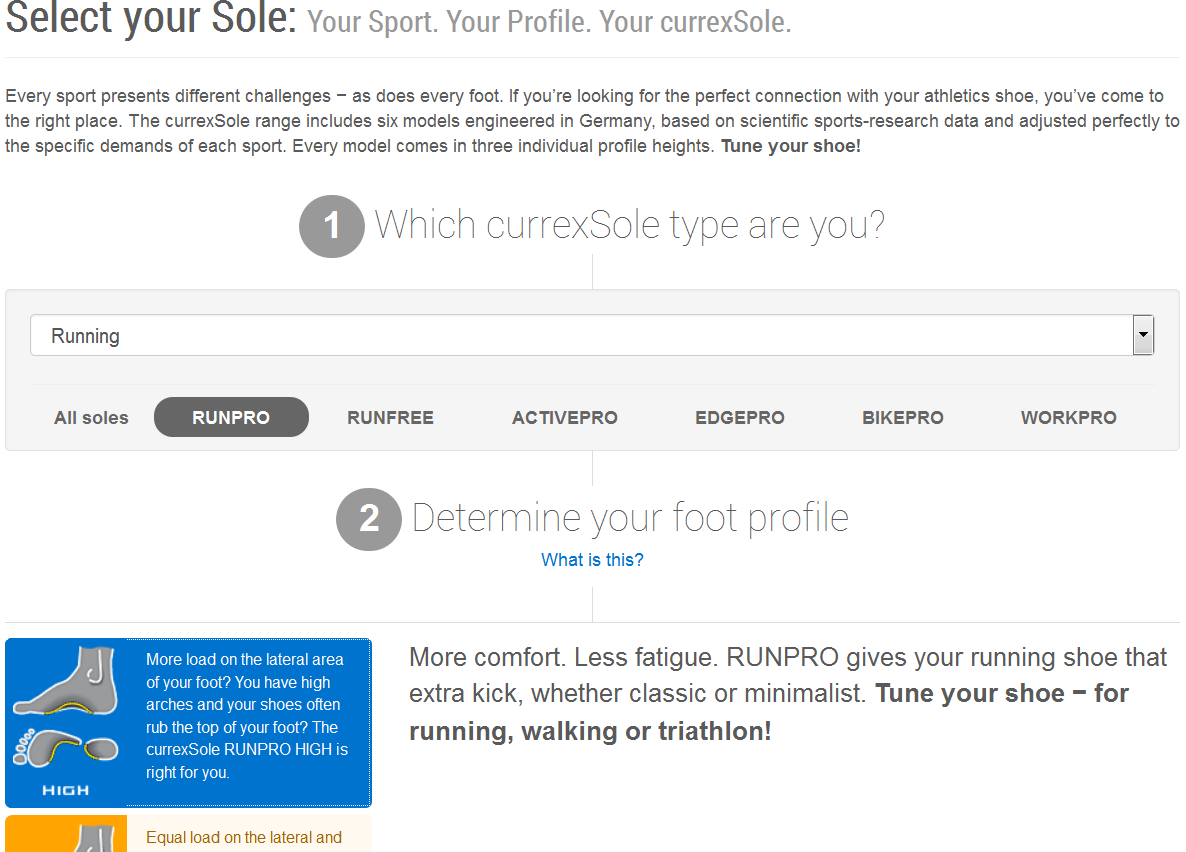Click the RUNPRO HIGH profile description text

pos(247,716)
